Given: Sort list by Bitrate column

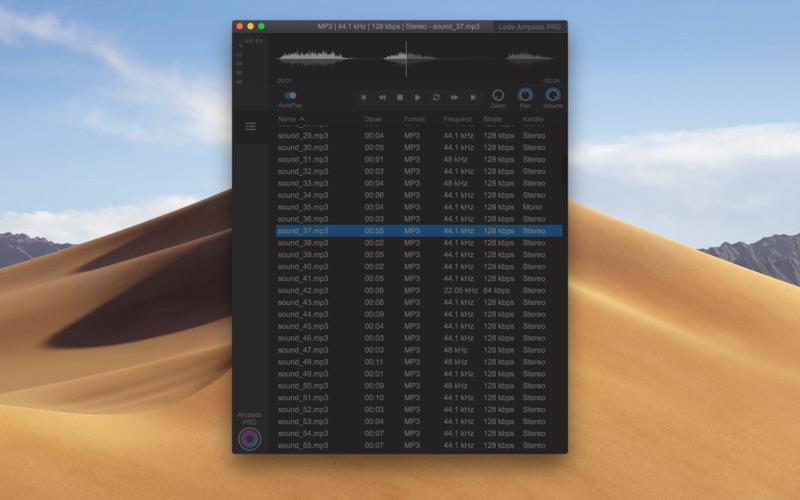Looking at the screenshot, I should click(493, 119).
